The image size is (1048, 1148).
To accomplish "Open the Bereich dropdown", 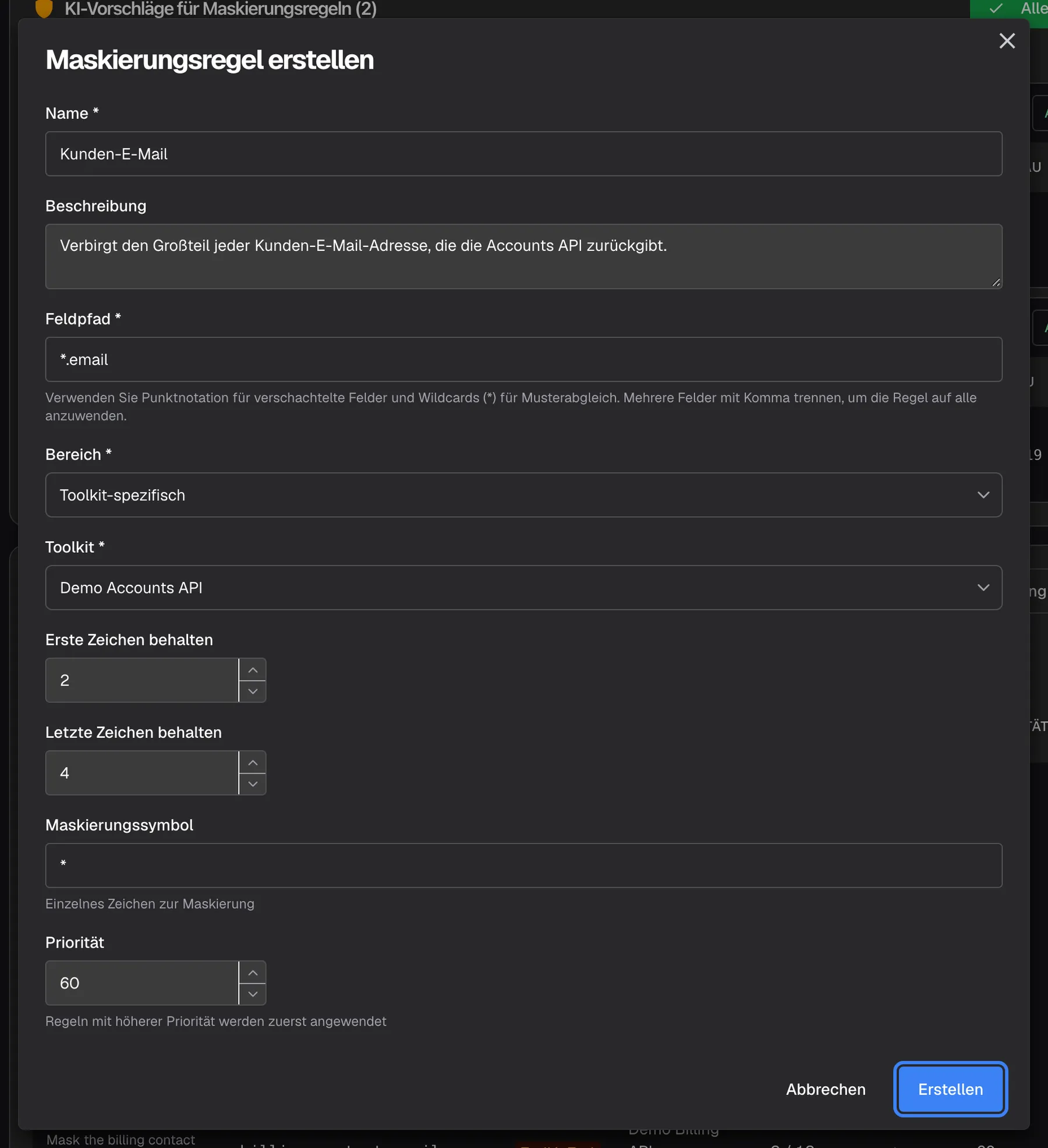I will pyautogui.click(x=523, y=495).
